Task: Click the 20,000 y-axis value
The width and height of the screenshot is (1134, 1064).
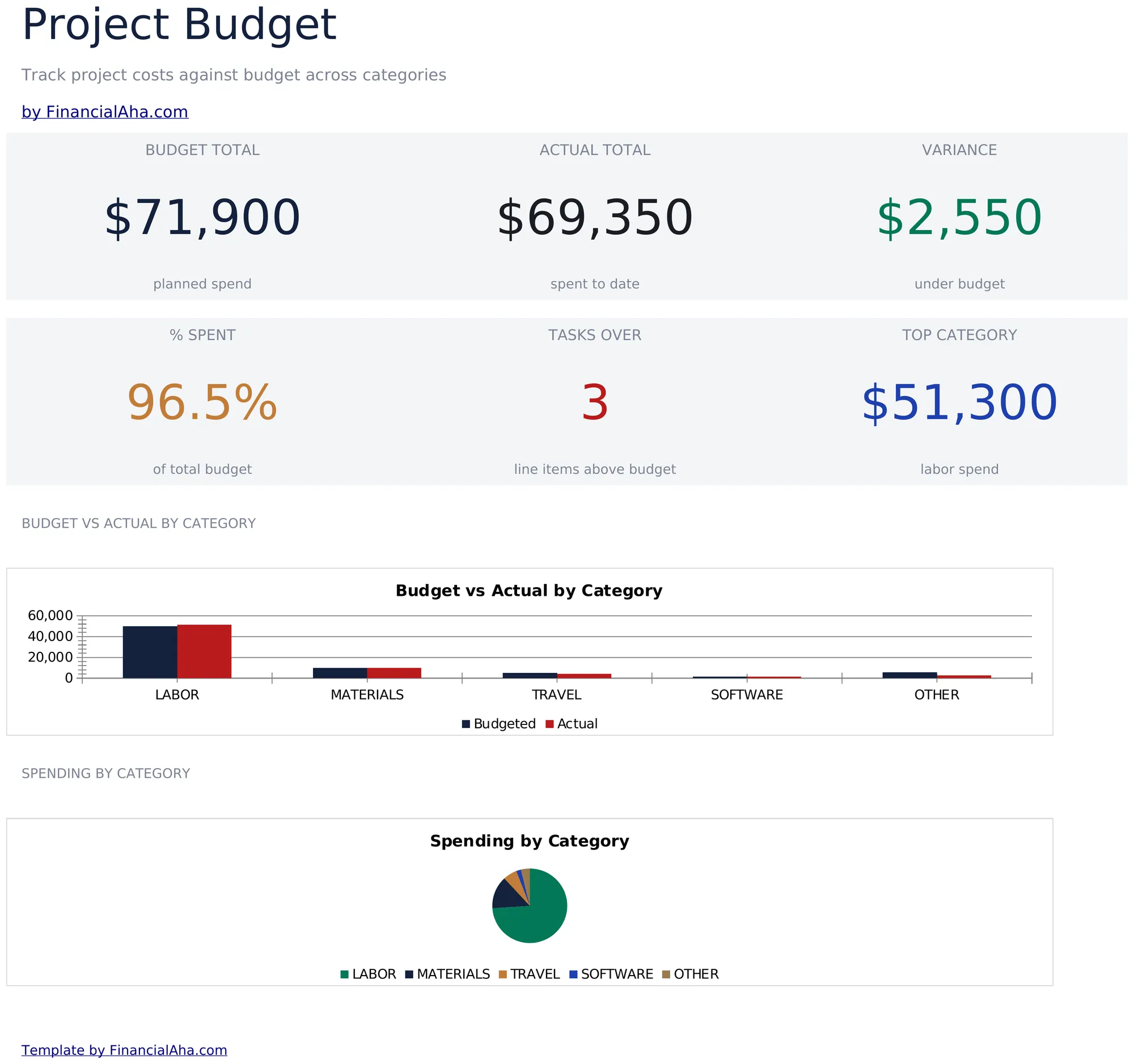Action: point(50,658)
